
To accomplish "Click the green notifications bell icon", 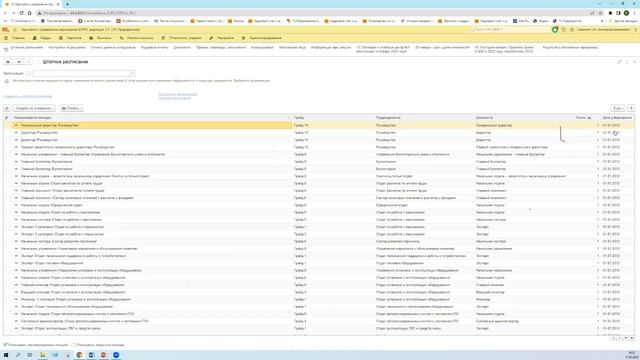I will coord(555,30).
